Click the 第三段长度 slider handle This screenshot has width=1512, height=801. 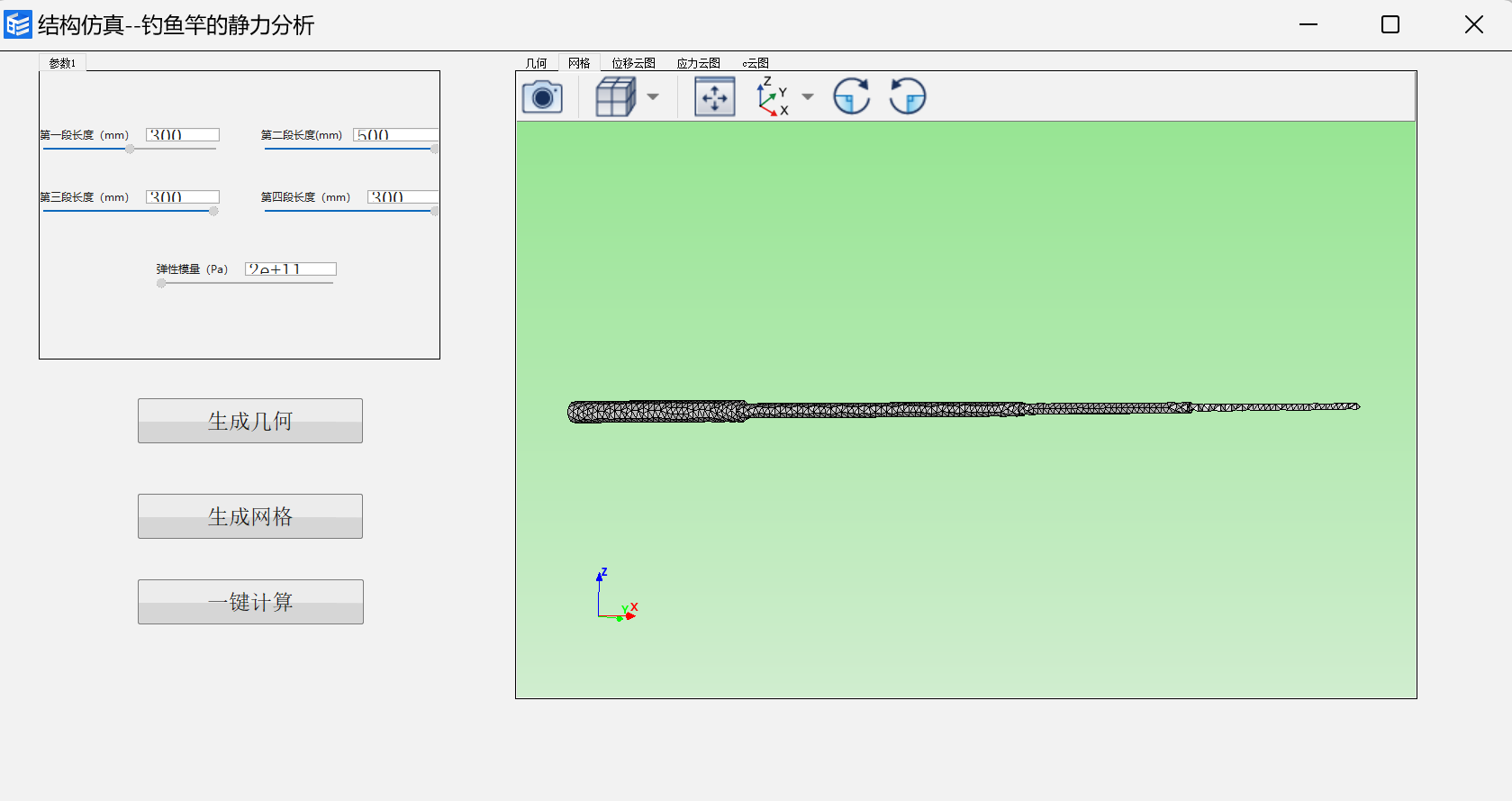coord(213,212)
